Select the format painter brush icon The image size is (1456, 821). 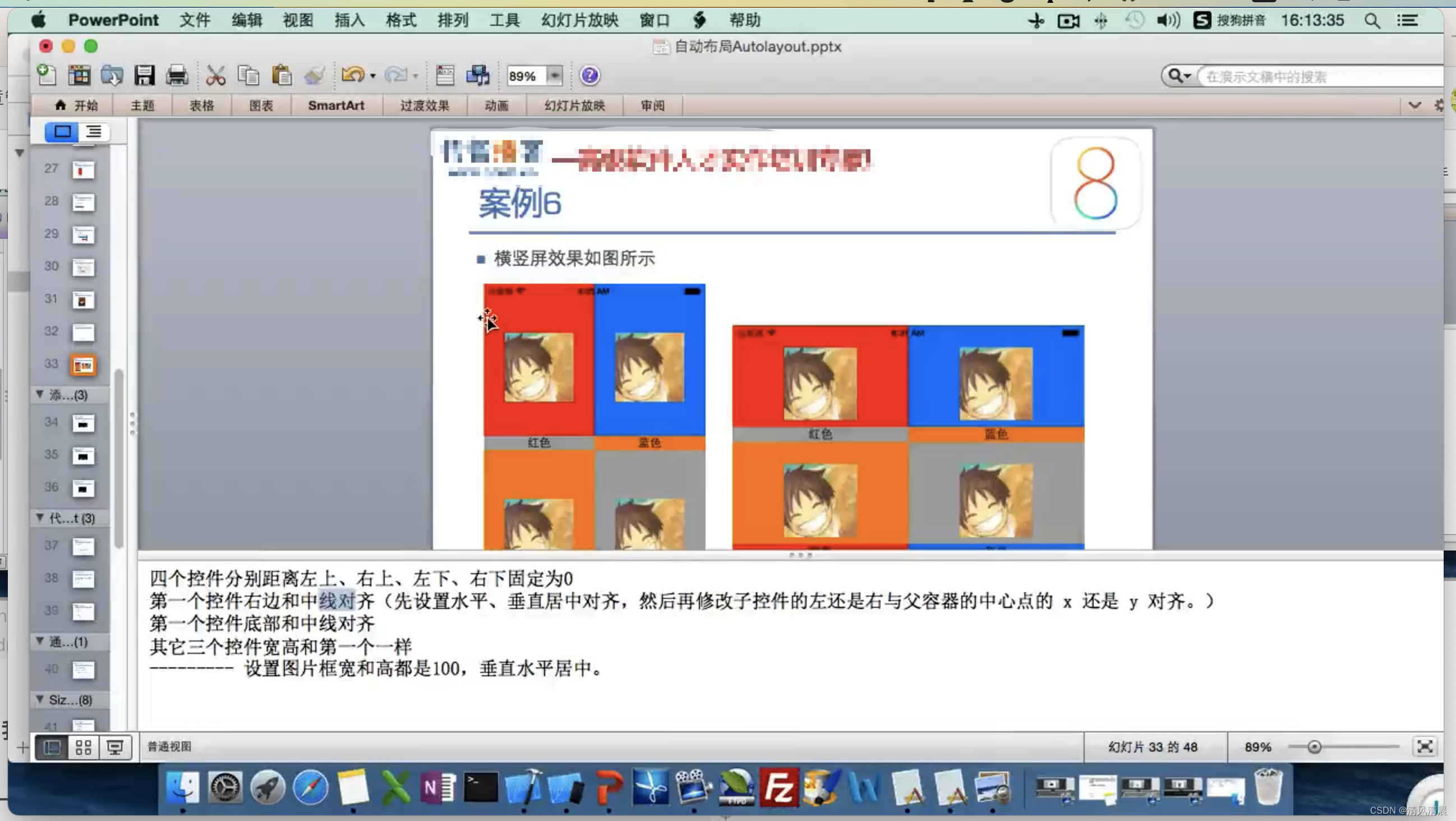coord(314,75)
